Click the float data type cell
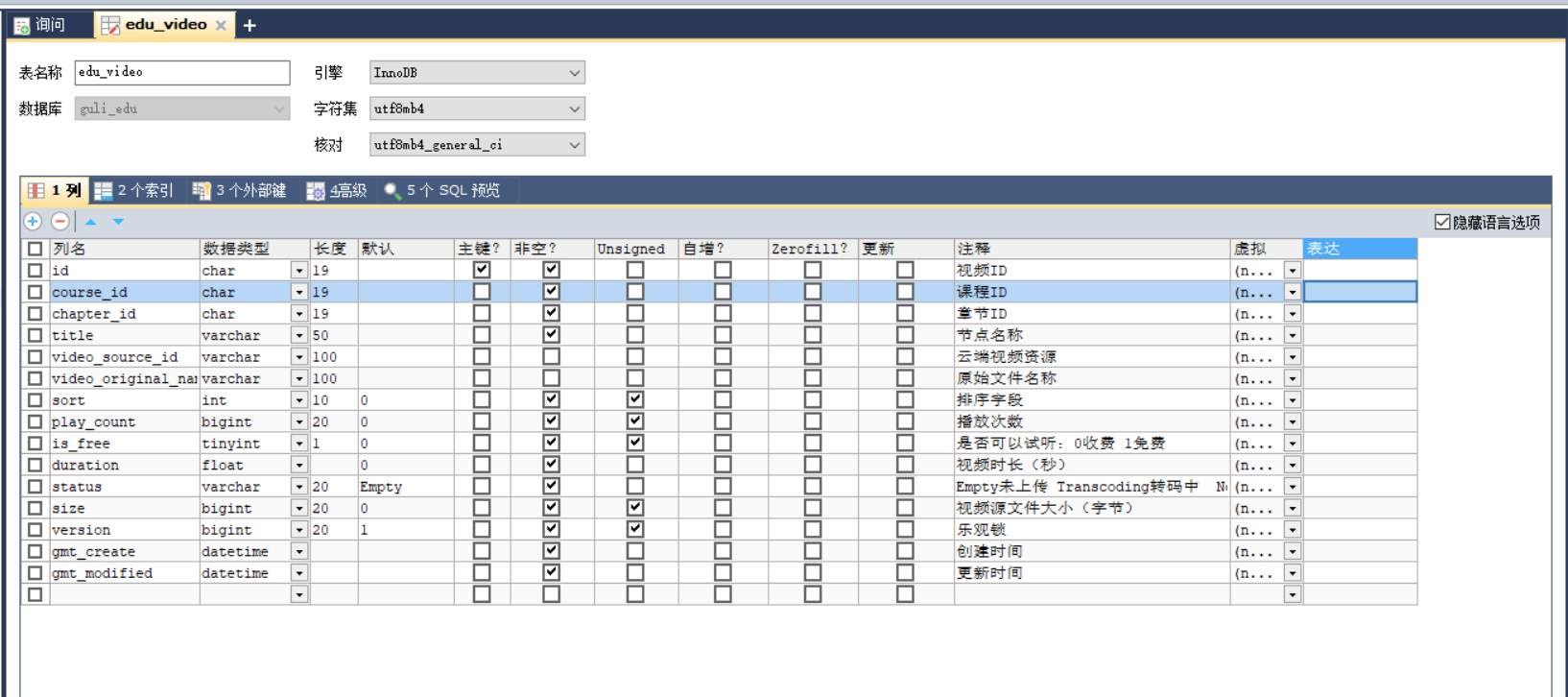The image size is (1568, 697). click(x=245, y=465)
